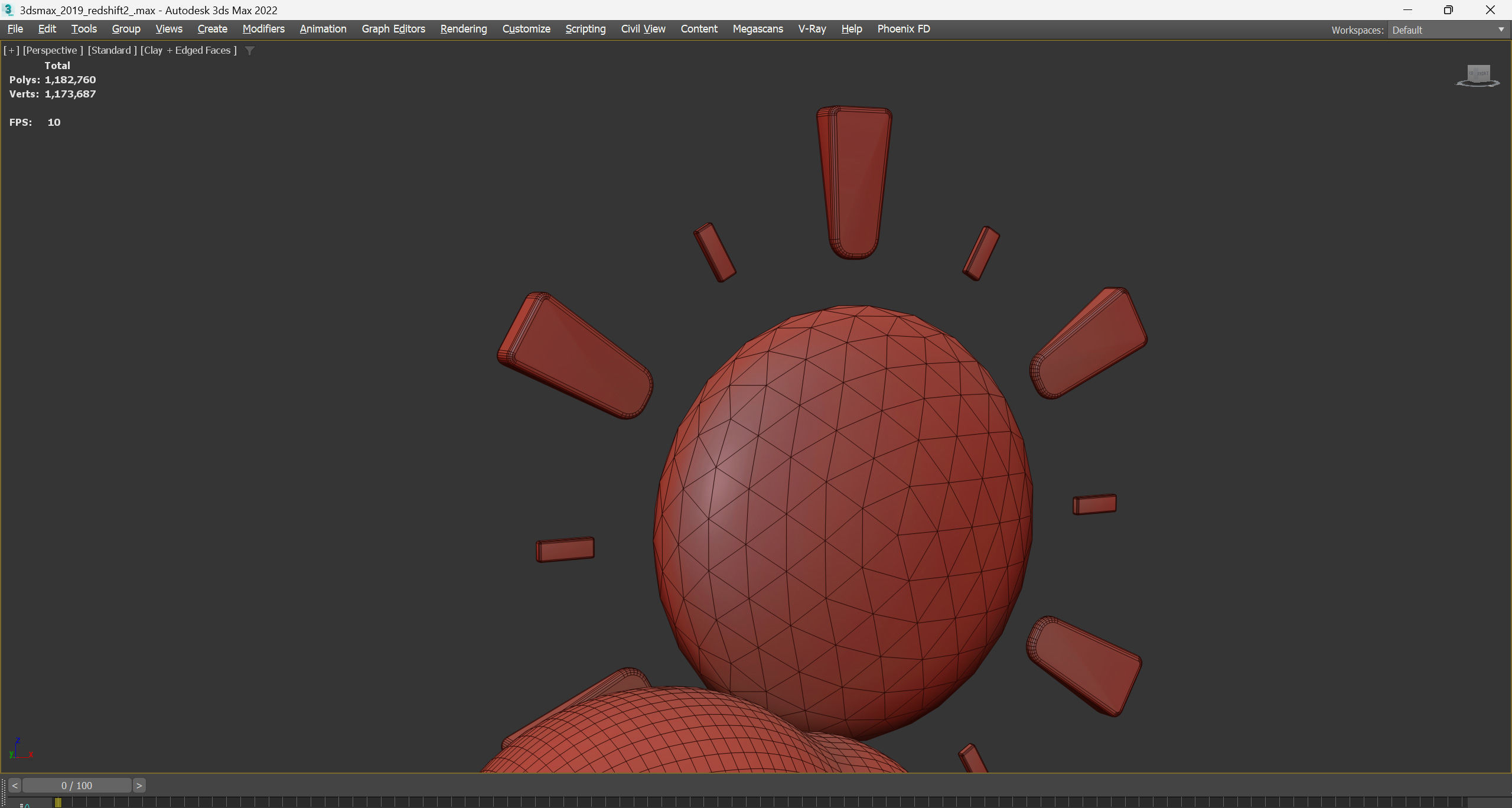Open the Modifiers menu

[263, 29]
